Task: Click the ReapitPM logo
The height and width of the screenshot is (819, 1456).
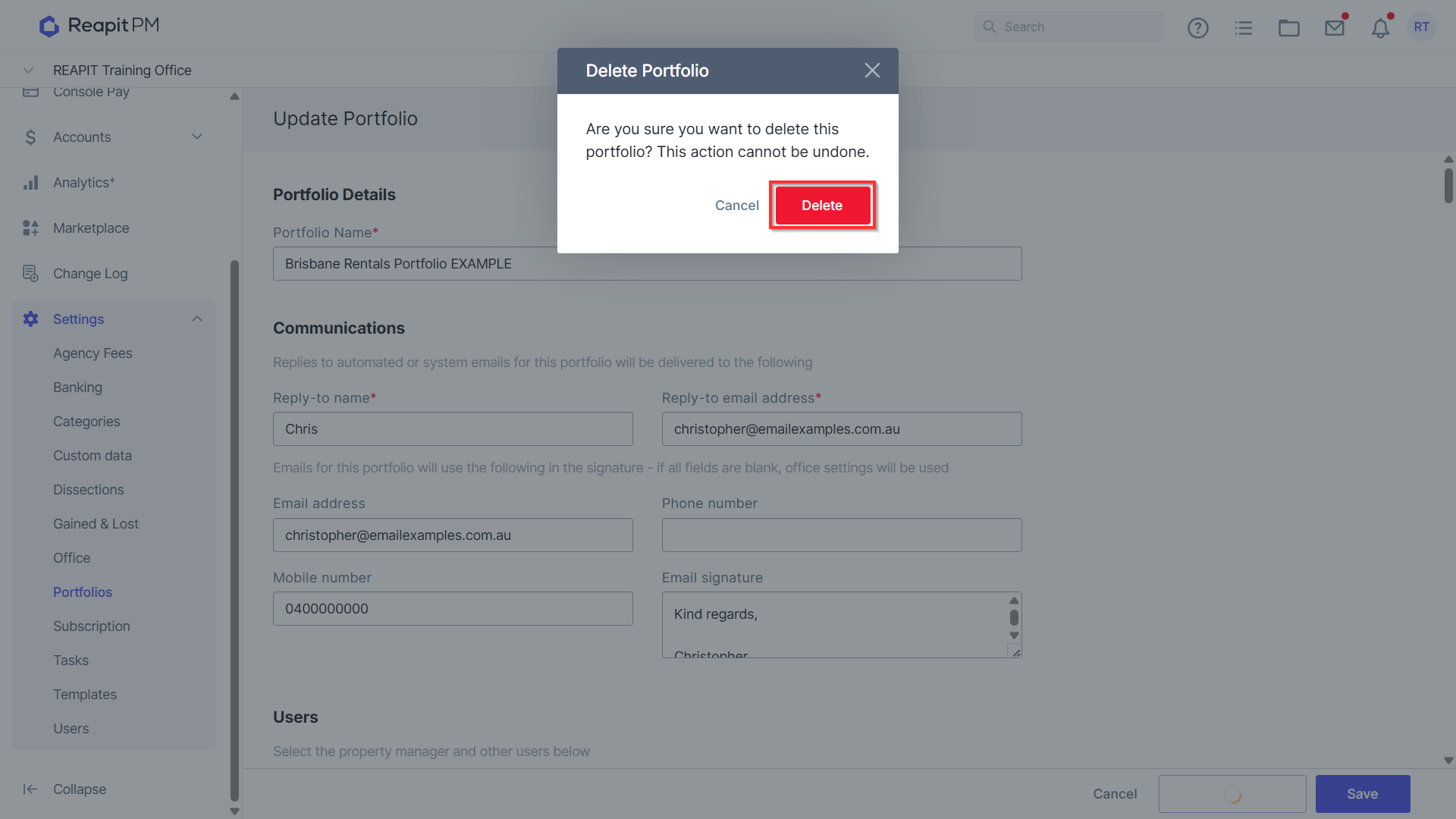Action: pos(99,26)
